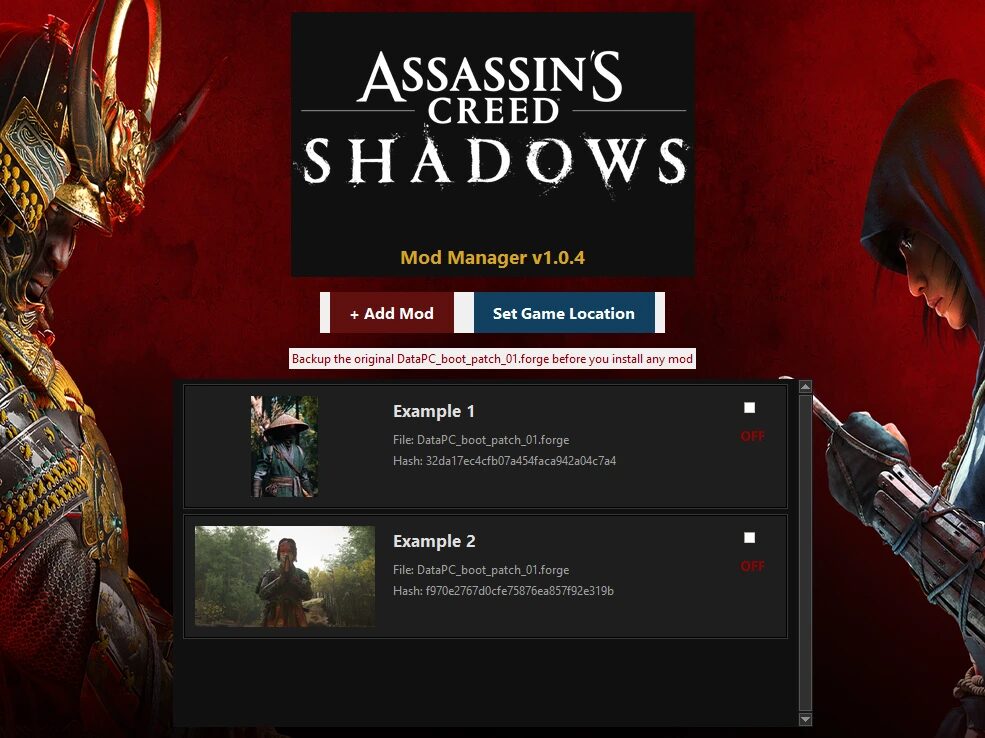985x738 pixels.
Task: Click Example 2 file name DataPC_boot_patch_01.forge
Action: click(x=493, y=570)
